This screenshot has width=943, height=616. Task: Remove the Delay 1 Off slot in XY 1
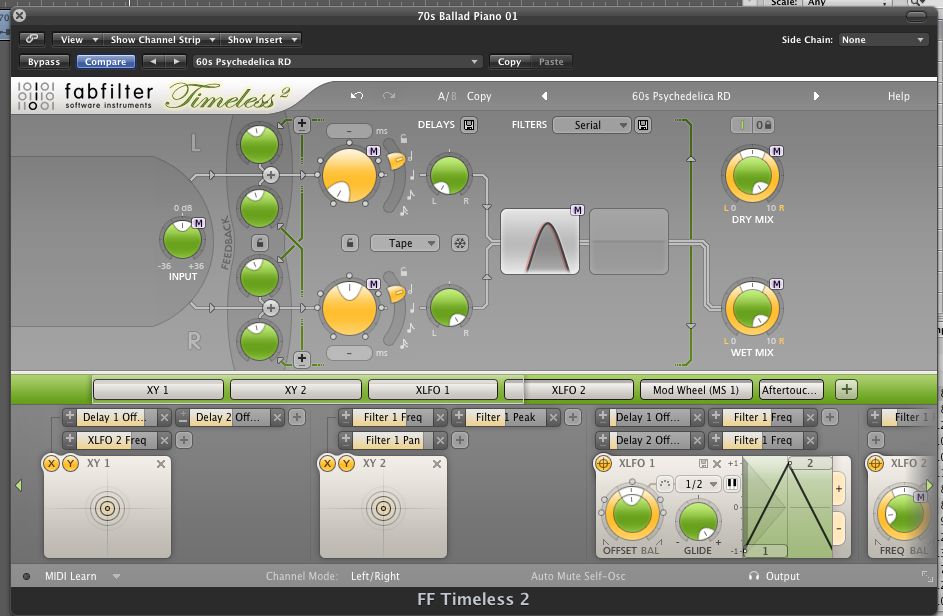165,417
